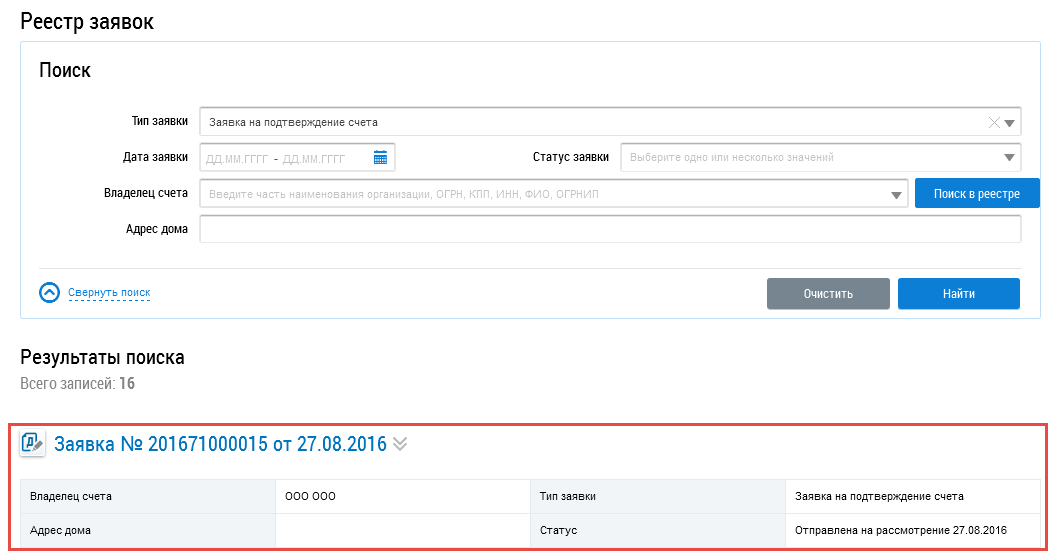This screenshot has width=1061, height=553.
Task: Focus the Адрес дома input field
Action: (610, 229)
